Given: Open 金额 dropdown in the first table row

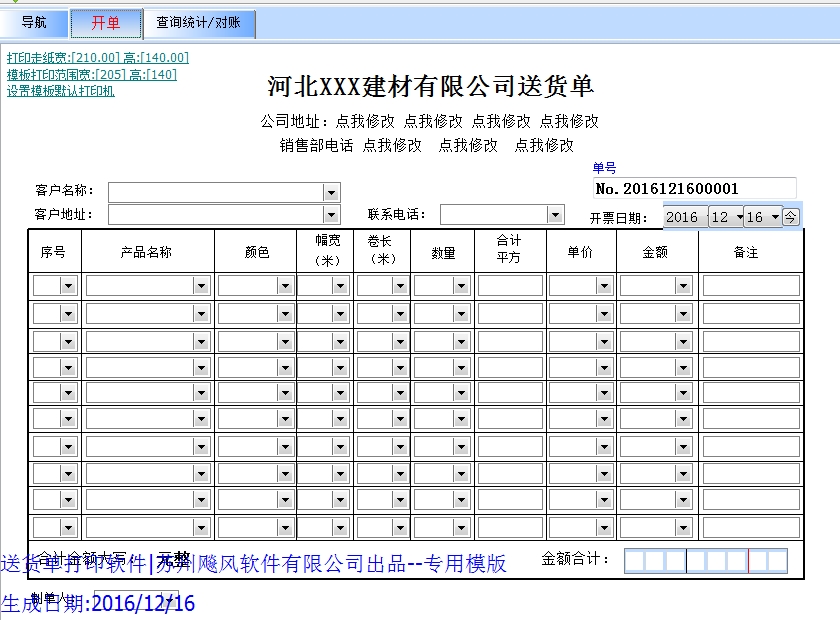Looking at the screenshot, I should pyautogui.click(x=683, y=286).
